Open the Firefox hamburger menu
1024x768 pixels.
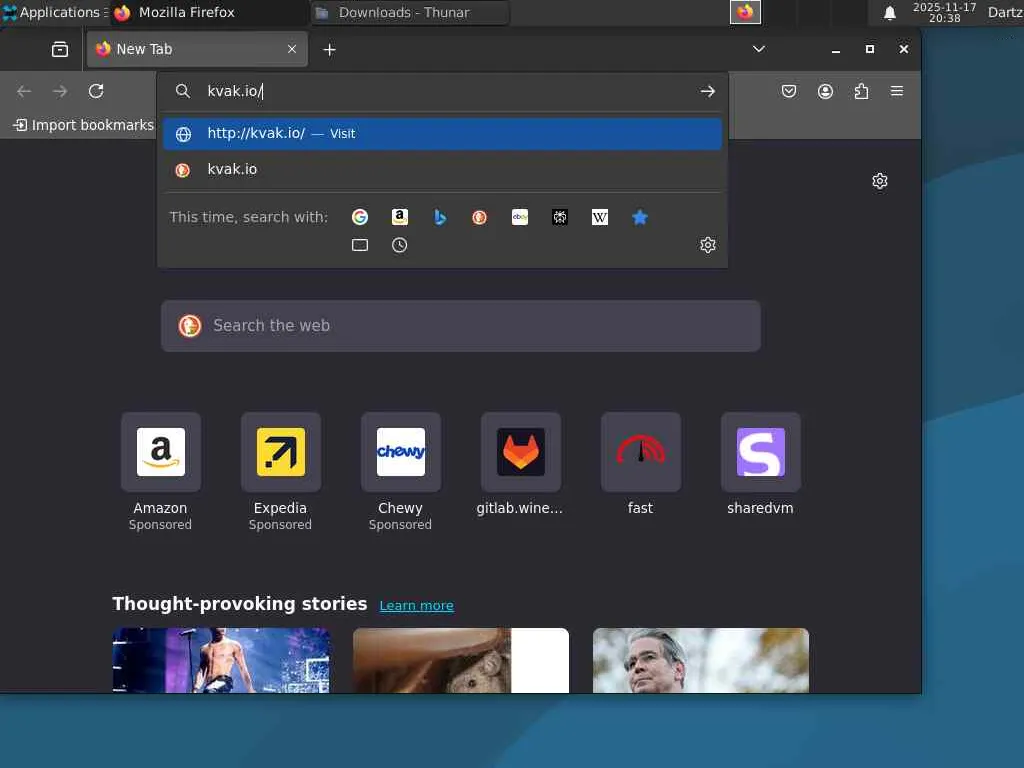[x=897, y=91]
